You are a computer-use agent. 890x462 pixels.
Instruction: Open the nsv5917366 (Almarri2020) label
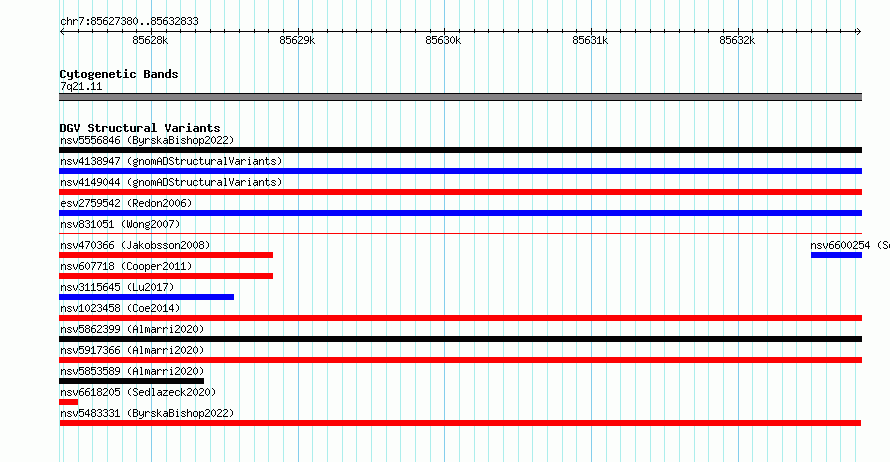[132, 350]
